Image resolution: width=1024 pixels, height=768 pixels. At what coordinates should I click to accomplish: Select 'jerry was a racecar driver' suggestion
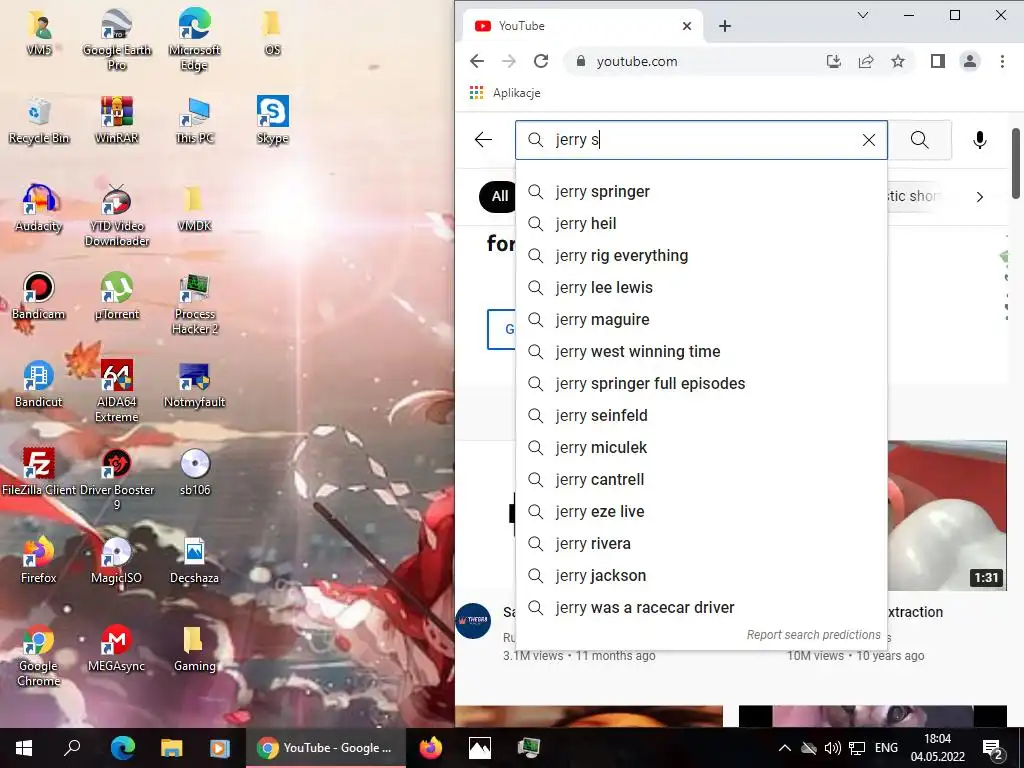[x=701, y=607]
